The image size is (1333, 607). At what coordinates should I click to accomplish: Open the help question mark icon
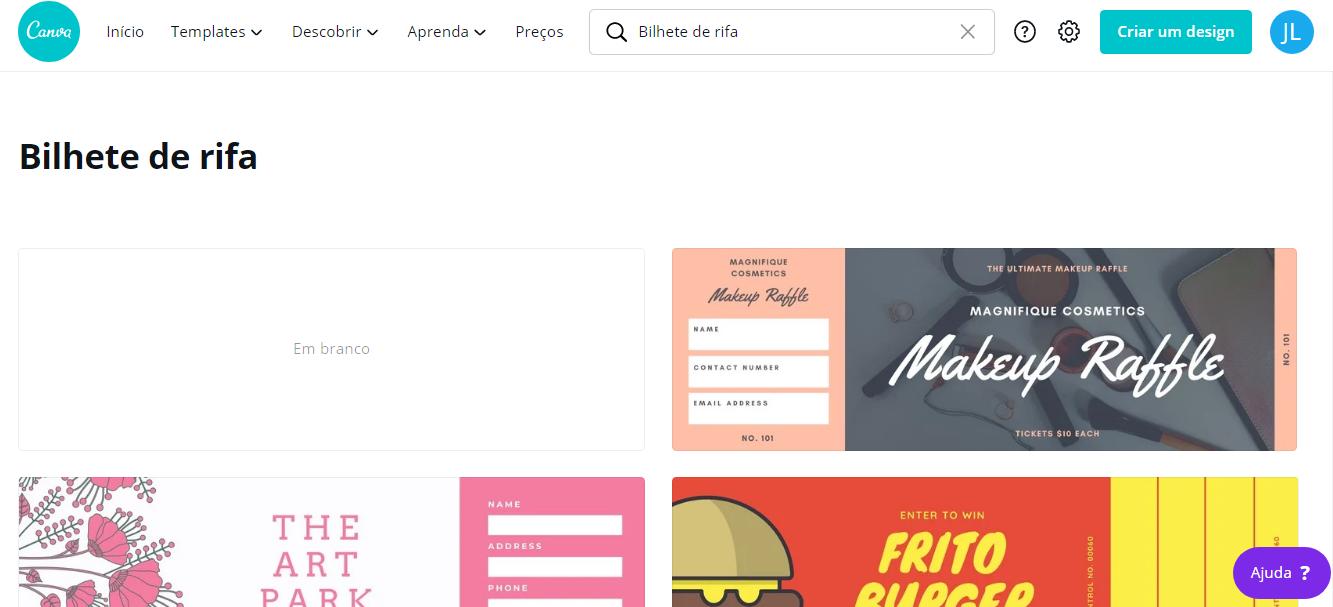coord(1024,32)
